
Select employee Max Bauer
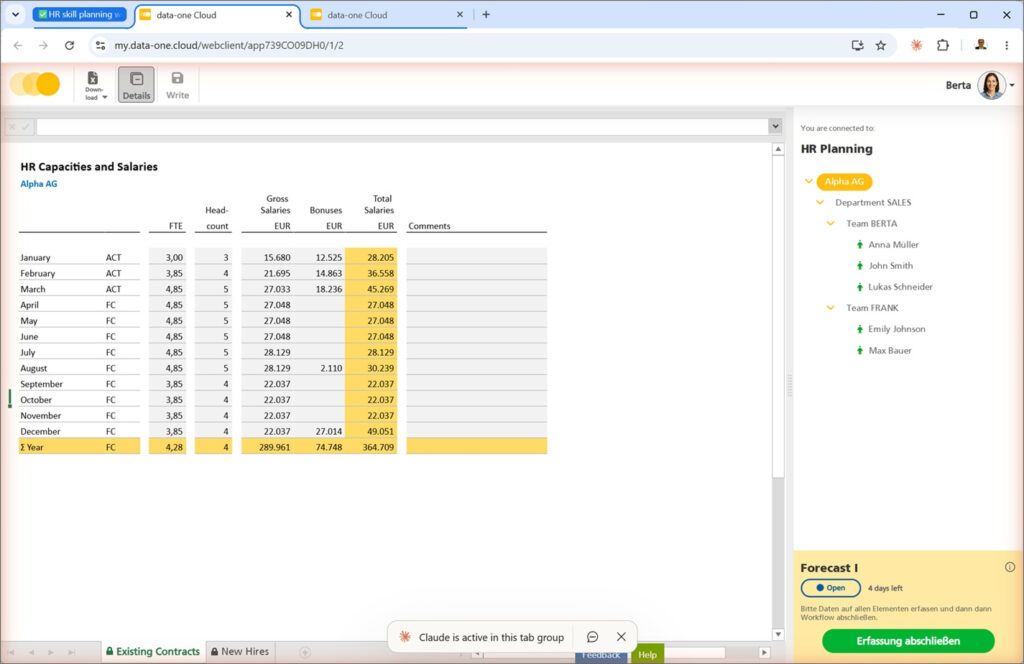coord(889,351)
